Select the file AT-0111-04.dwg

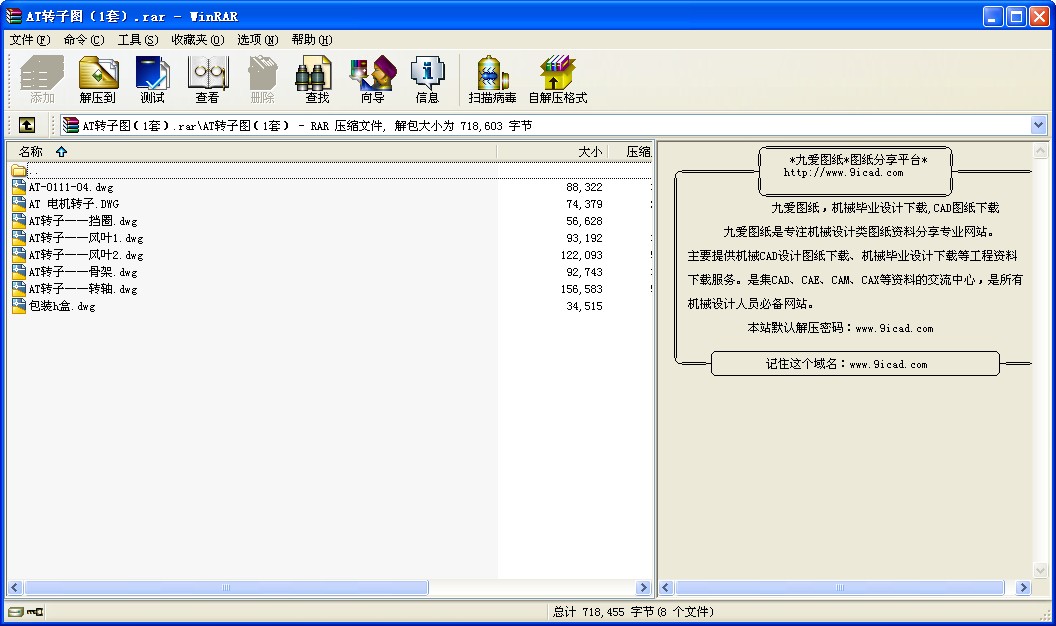click(x=71, y=187)
